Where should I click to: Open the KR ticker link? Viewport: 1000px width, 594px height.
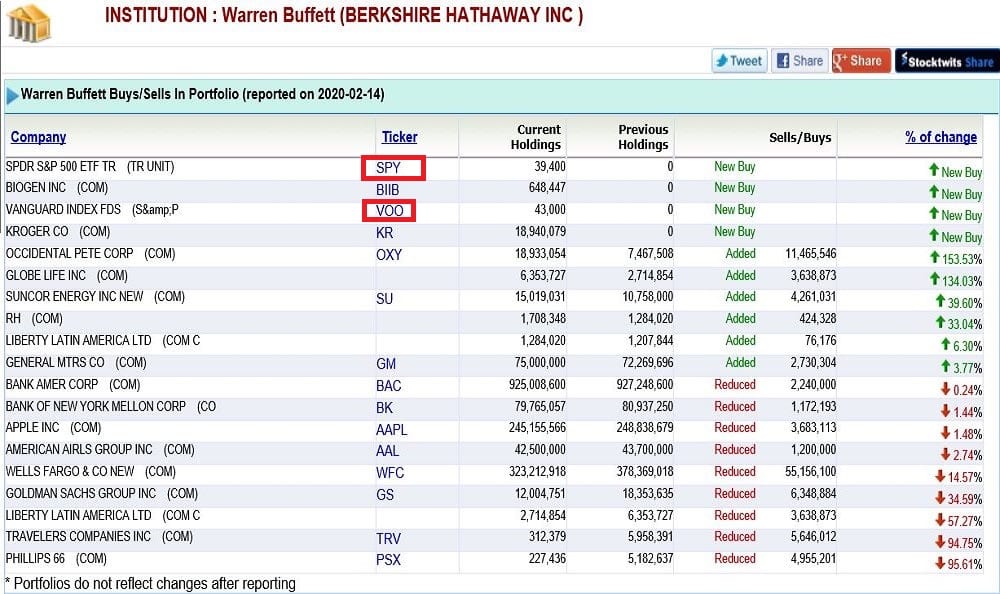(x=384, y=233)
